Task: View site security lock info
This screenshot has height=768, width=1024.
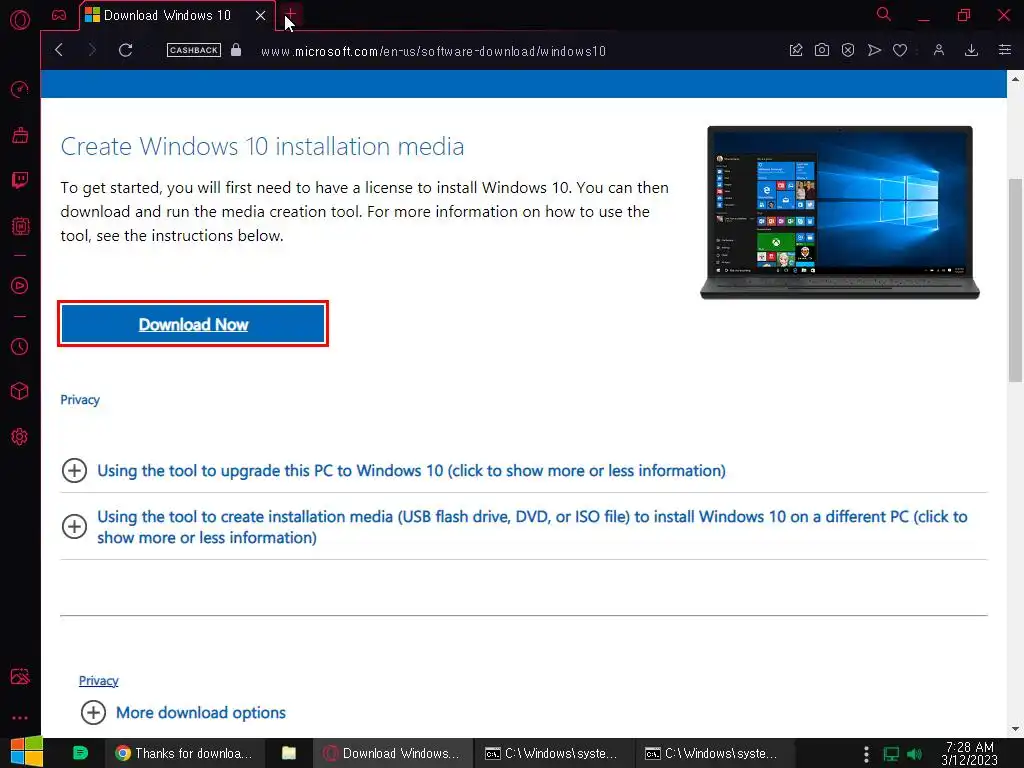Action: [x=236, y=50]
